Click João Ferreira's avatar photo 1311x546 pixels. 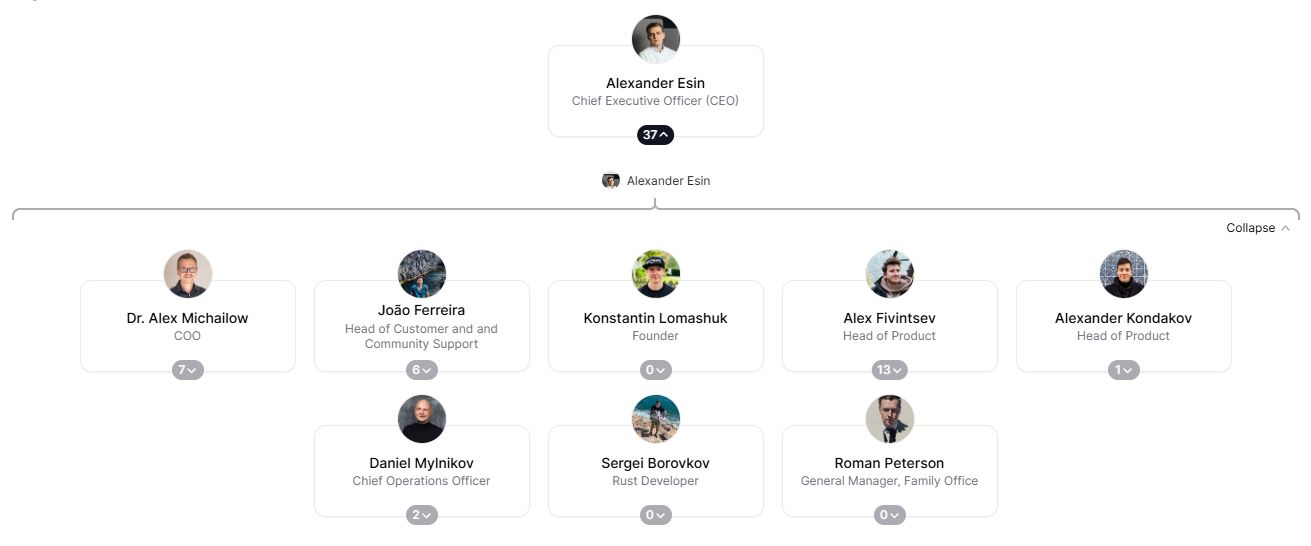point(422,274)
